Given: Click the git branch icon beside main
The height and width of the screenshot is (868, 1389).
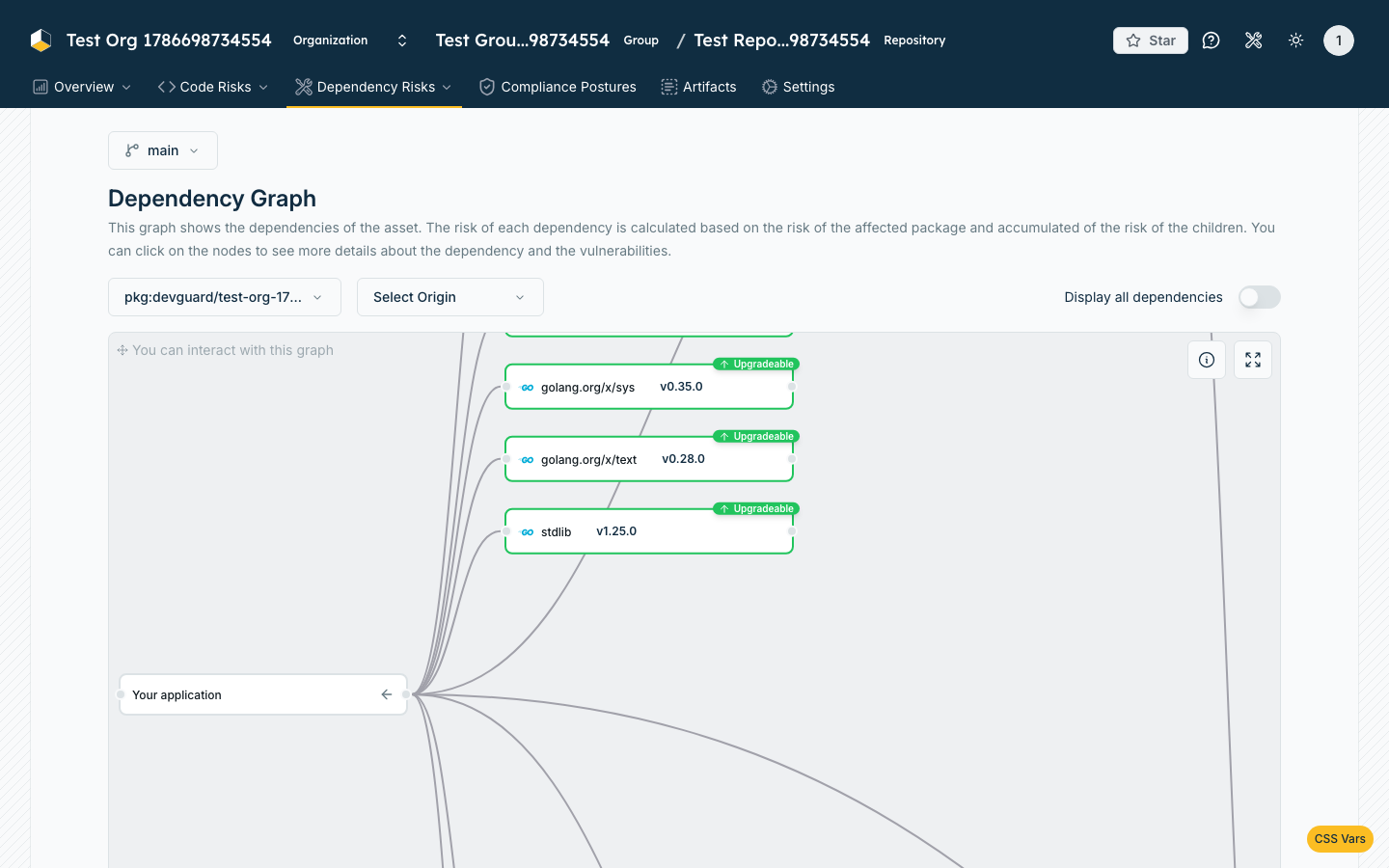Looking at the screenshot, I should [132, 150].
